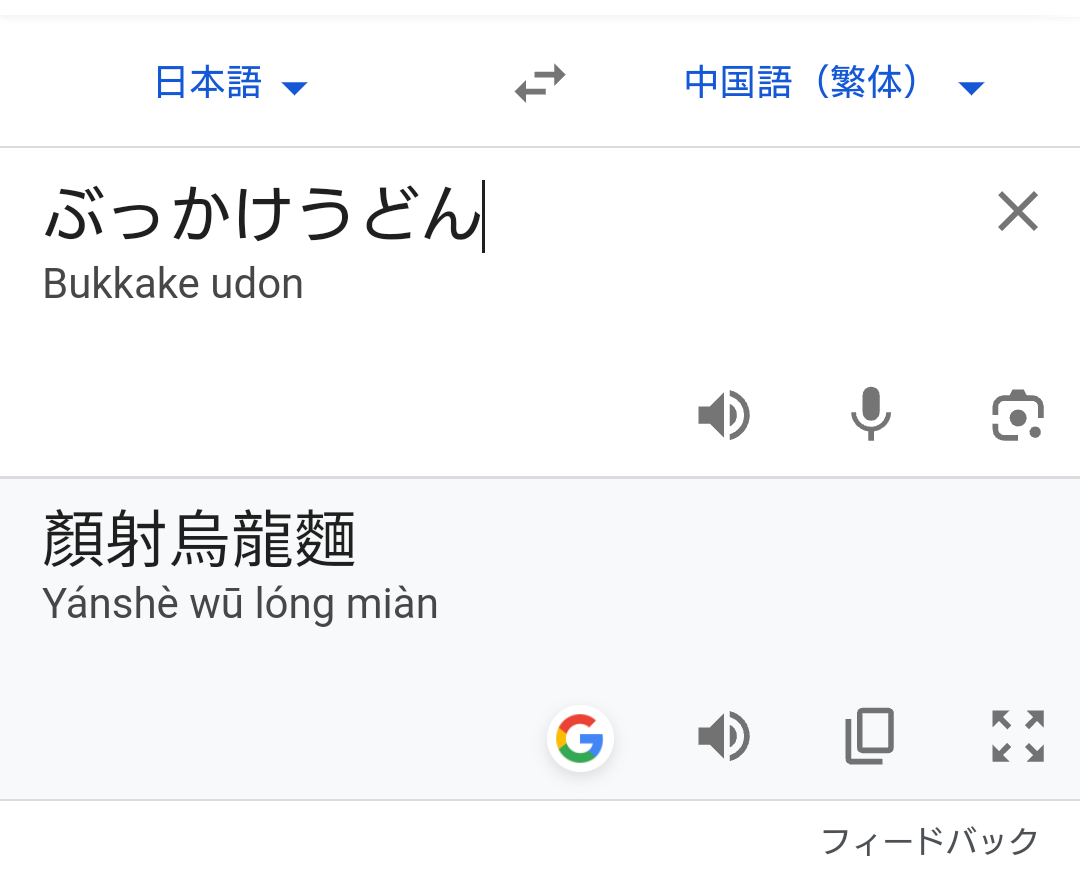This screenshot has width=1080, height=883.
Task: Tap the pinyin "Yánshè wū lóng miàn"
Action: 240,604
